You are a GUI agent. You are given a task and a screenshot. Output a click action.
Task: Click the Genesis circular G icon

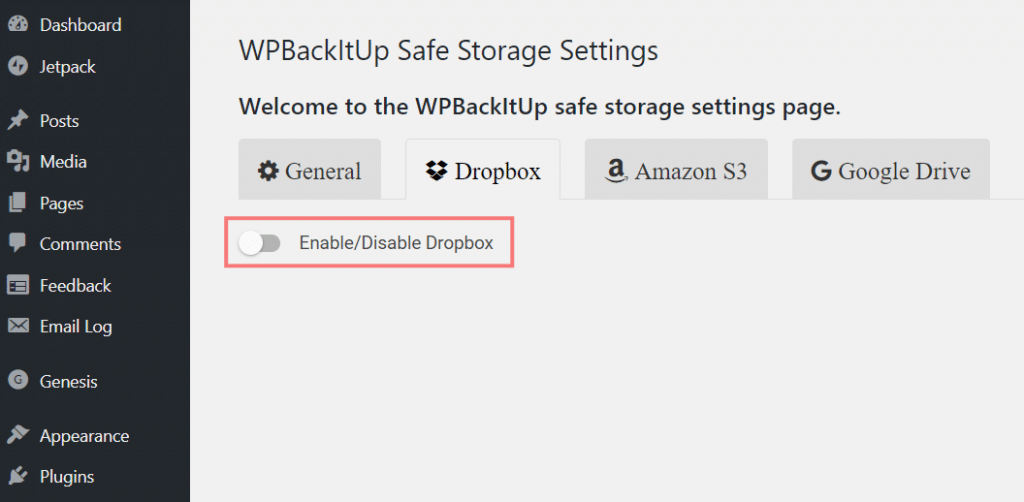coord(18,381)
